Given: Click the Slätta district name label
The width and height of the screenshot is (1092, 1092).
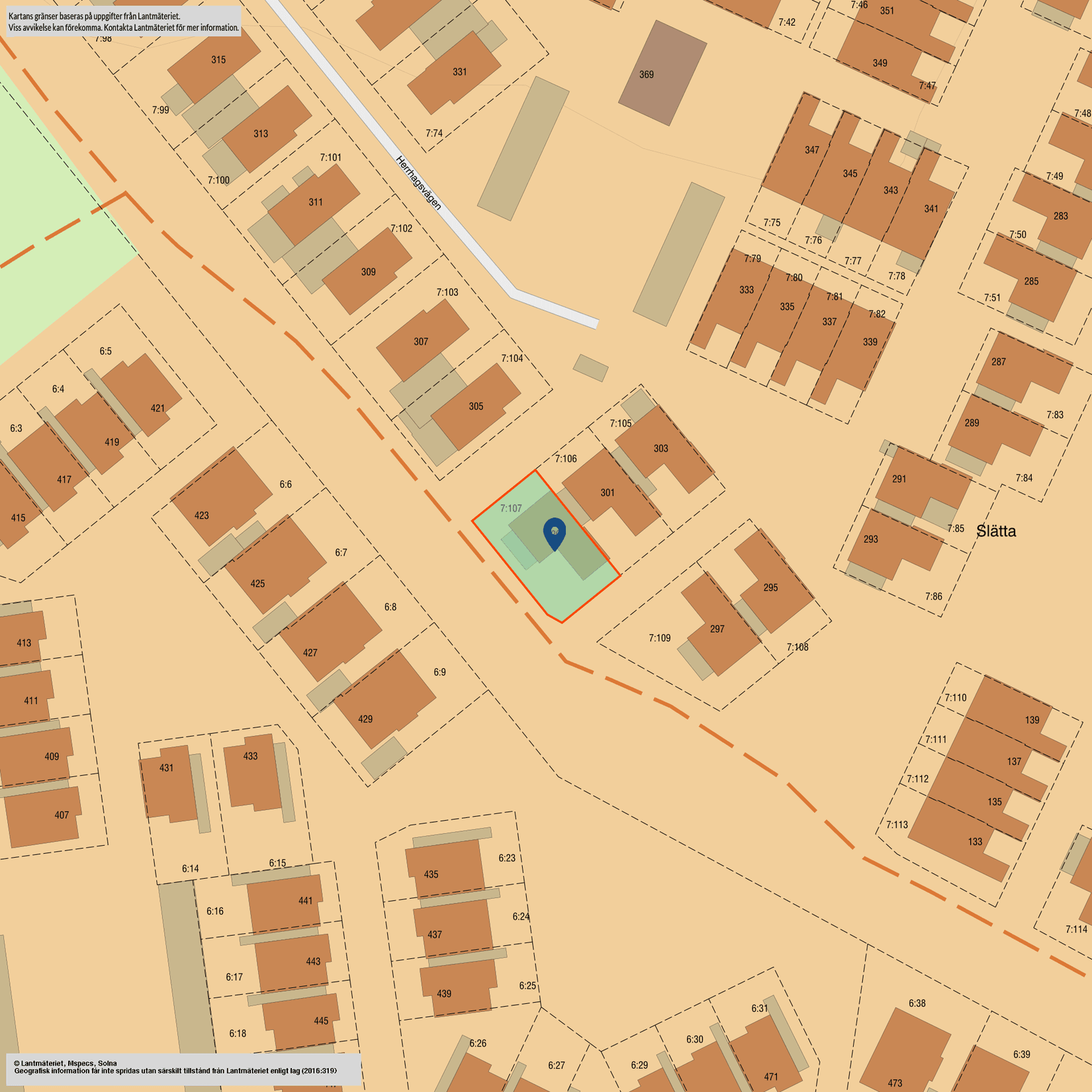Looking at the screenshot, I should click(x=997, y=532).
